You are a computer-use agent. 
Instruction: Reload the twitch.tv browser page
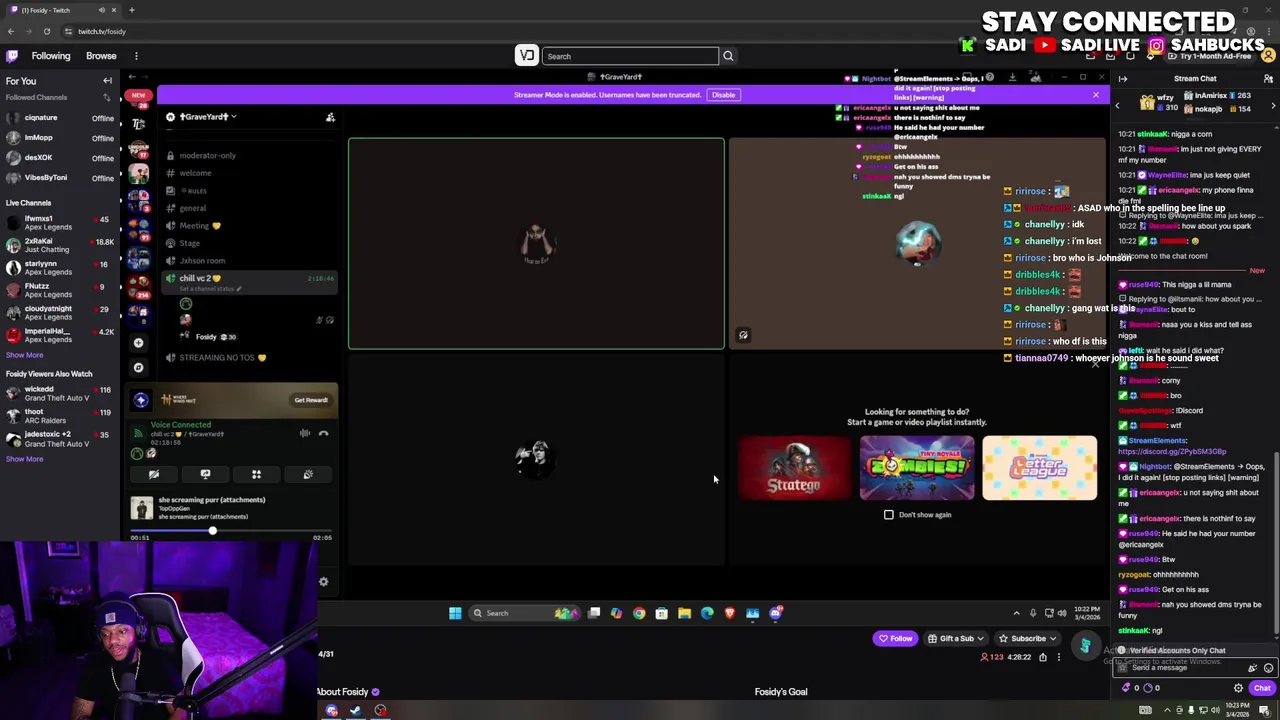coord(46,32)
